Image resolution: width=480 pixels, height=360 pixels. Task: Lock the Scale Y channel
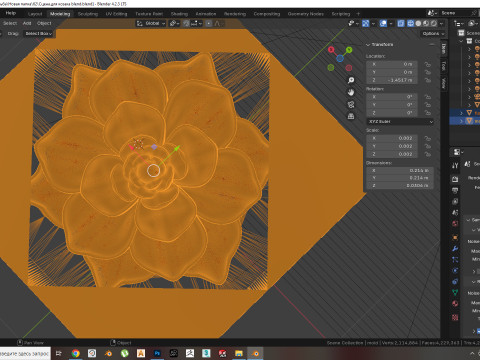pos(427,146)
